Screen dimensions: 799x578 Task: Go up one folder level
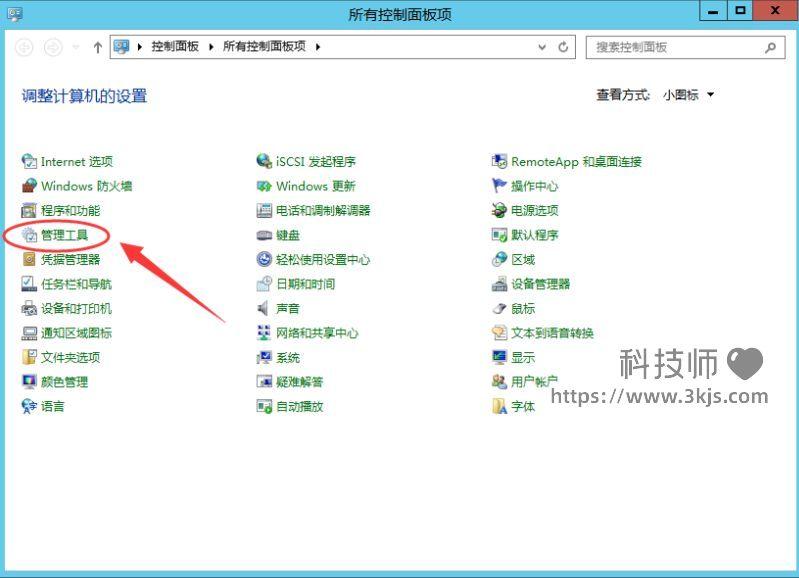click(x=97, y=47)
